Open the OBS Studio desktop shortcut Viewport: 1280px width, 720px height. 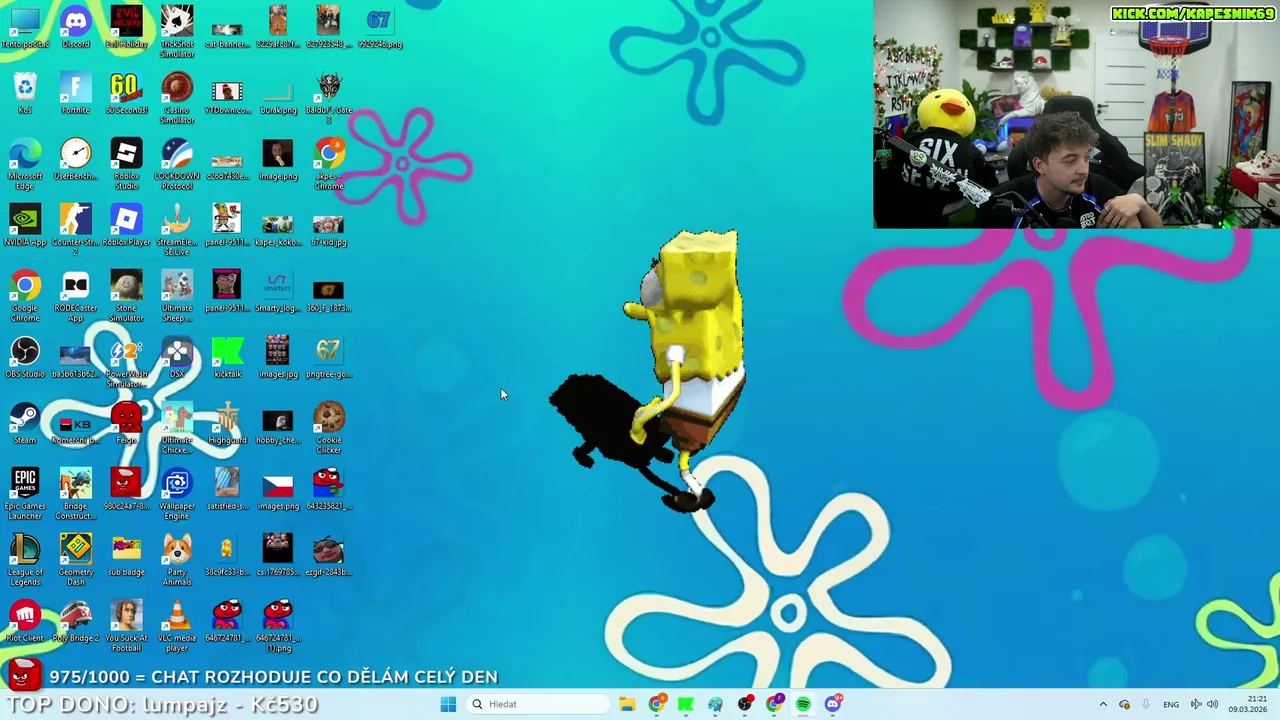(x=25, y=357)
